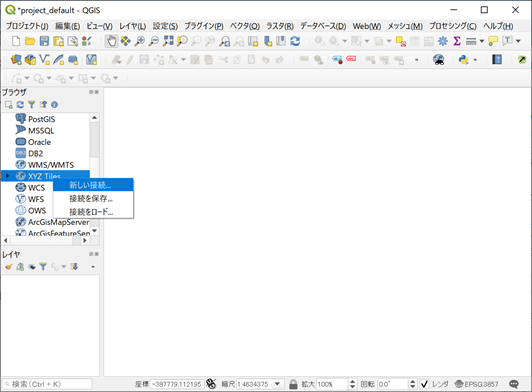Open the scale dropdown in status bar
The width and height of the screenshot is (532, 392).
coord(278,384)
